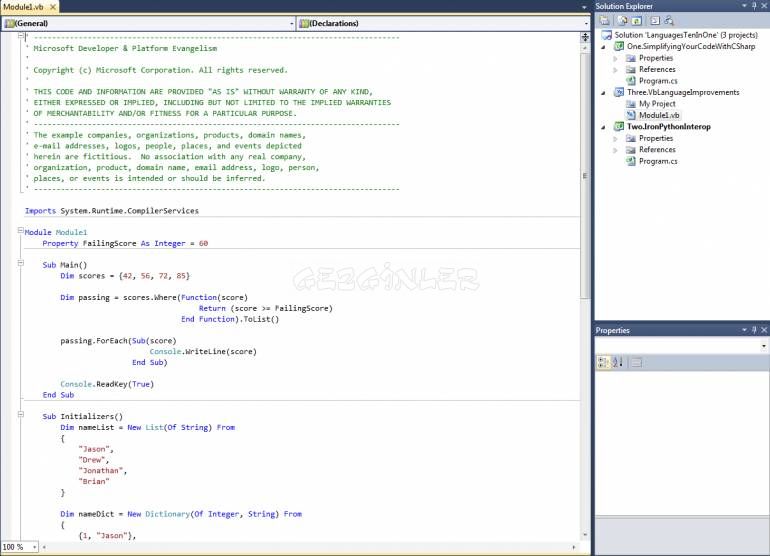Open the 100 % zoom dropdown
The width and height of the screenshot is (770, 556).
34,547
